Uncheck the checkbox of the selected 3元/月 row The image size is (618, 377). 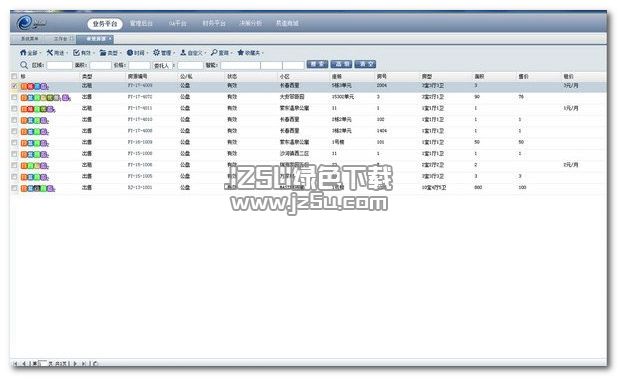coord(14,86)
